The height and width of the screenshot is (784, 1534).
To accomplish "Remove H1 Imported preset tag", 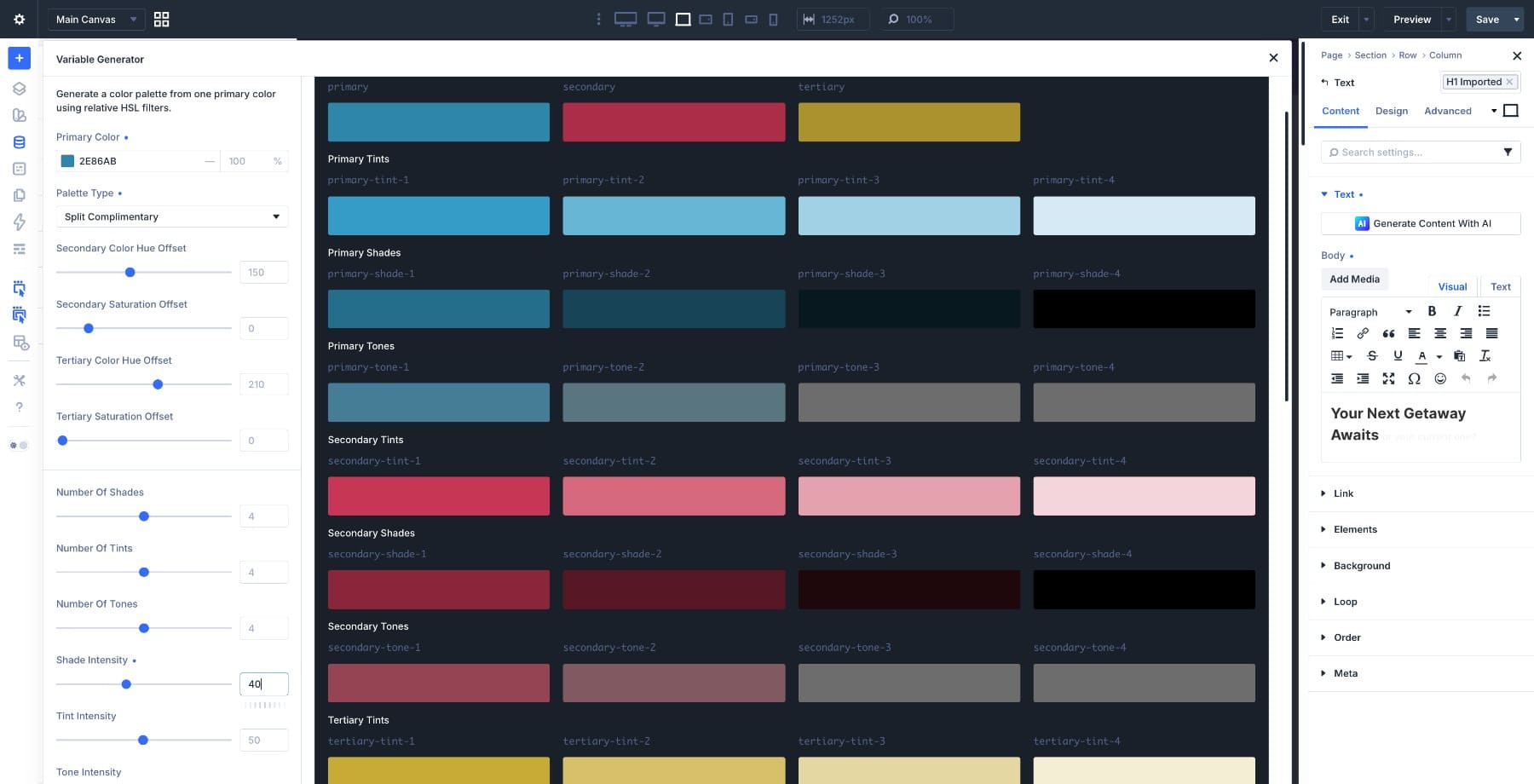I will tap(1509, 82).
